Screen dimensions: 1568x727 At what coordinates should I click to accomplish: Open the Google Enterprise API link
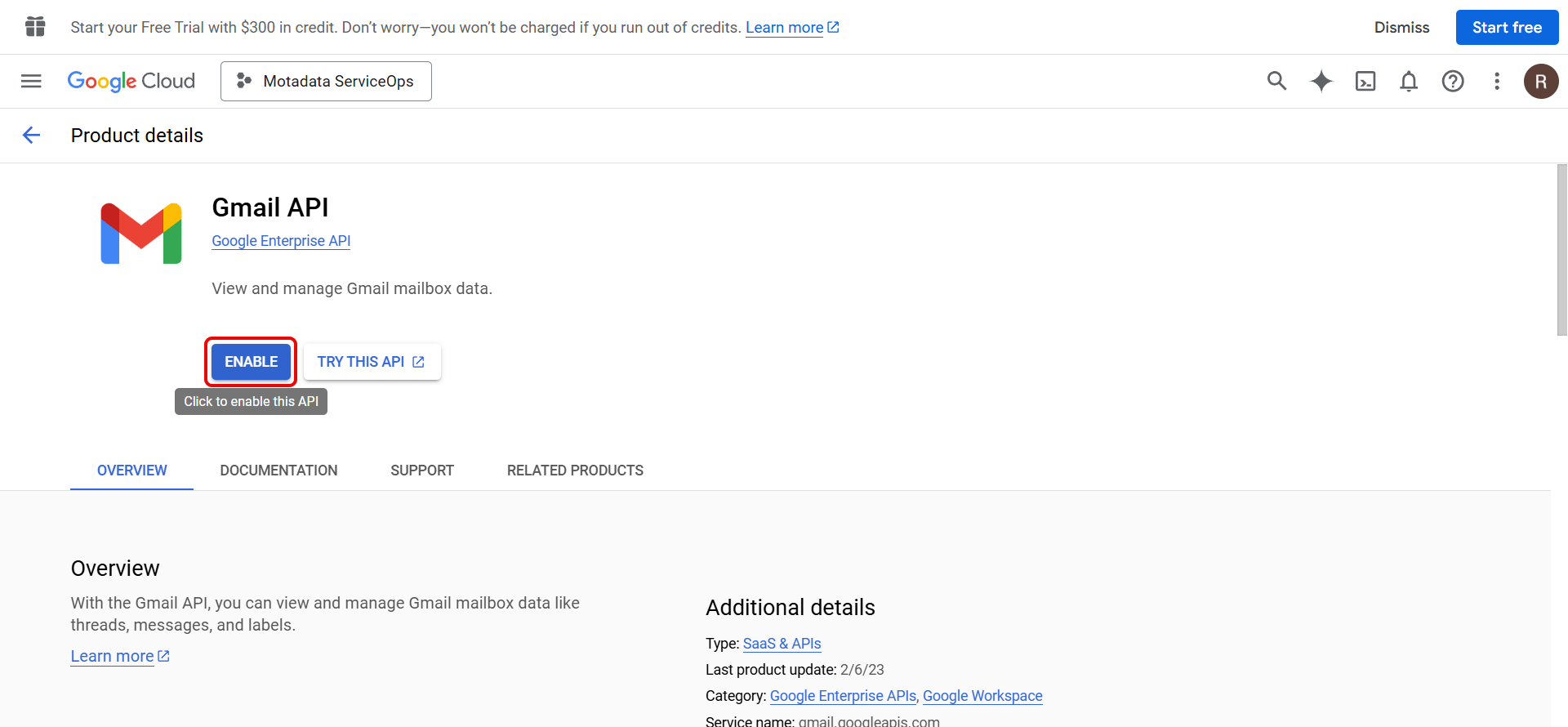(281, 241)
